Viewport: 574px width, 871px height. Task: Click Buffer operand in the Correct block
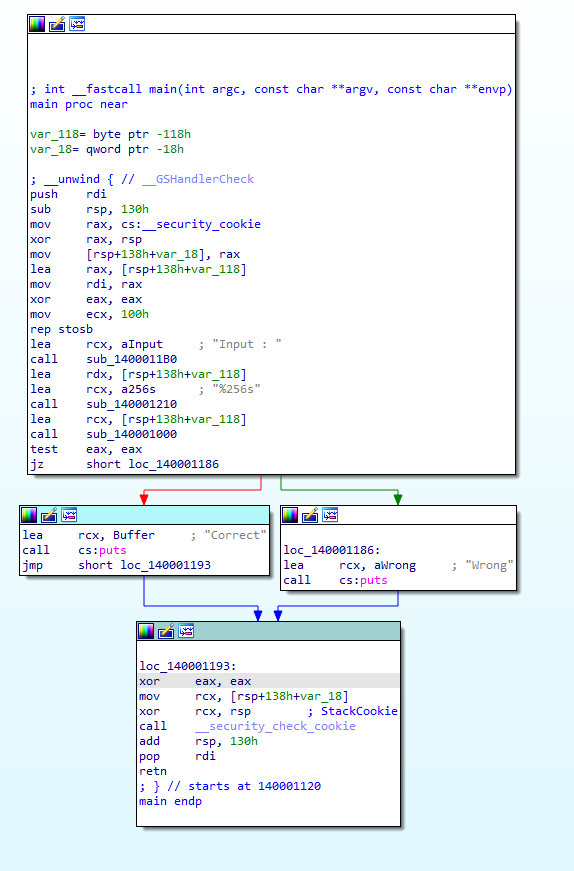[x=134, y=535]
